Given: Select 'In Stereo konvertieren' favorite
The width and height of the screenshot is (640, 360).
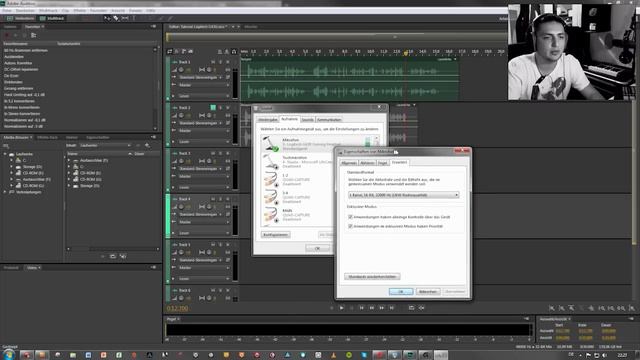Looking at the screenshot, I should [22, 113].
